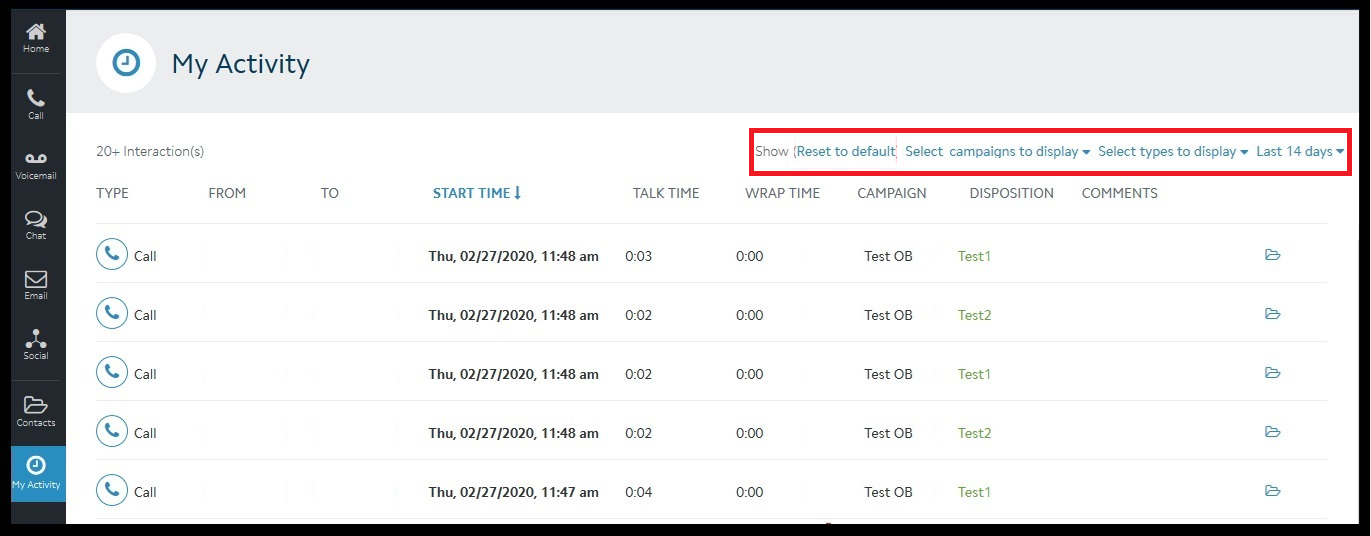Screen dimensions: 1371x536
Task: Sort by START TIME column header
Action: (x=477, y=193)
